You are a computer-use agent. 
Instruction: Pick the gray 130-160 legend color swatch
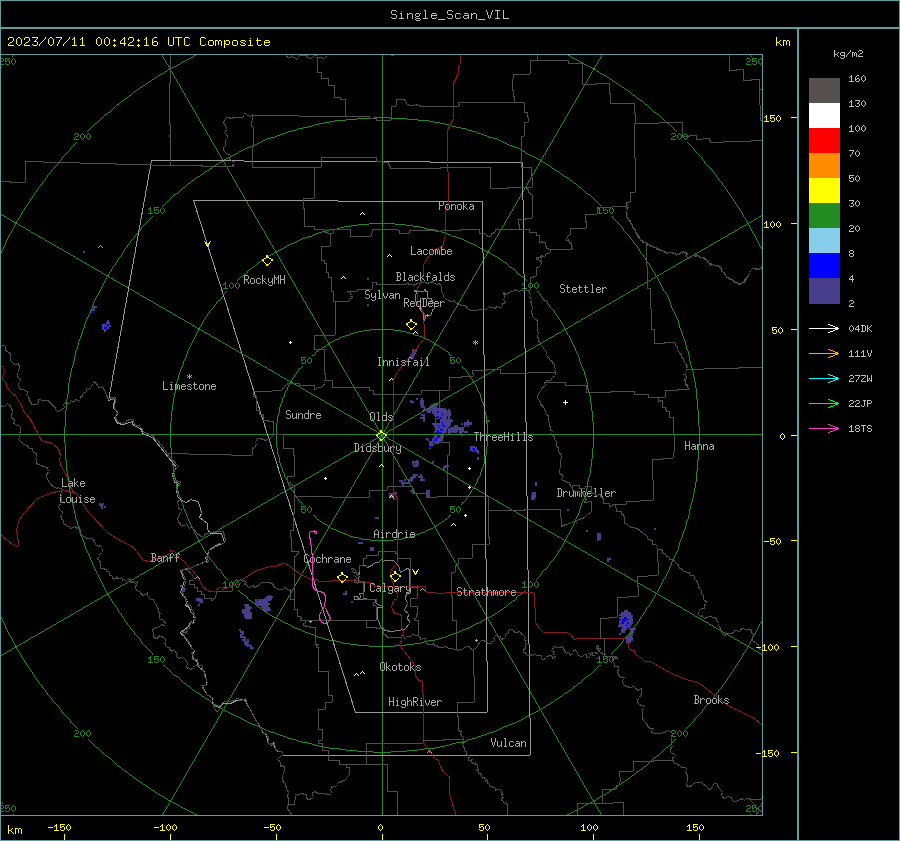824,91
